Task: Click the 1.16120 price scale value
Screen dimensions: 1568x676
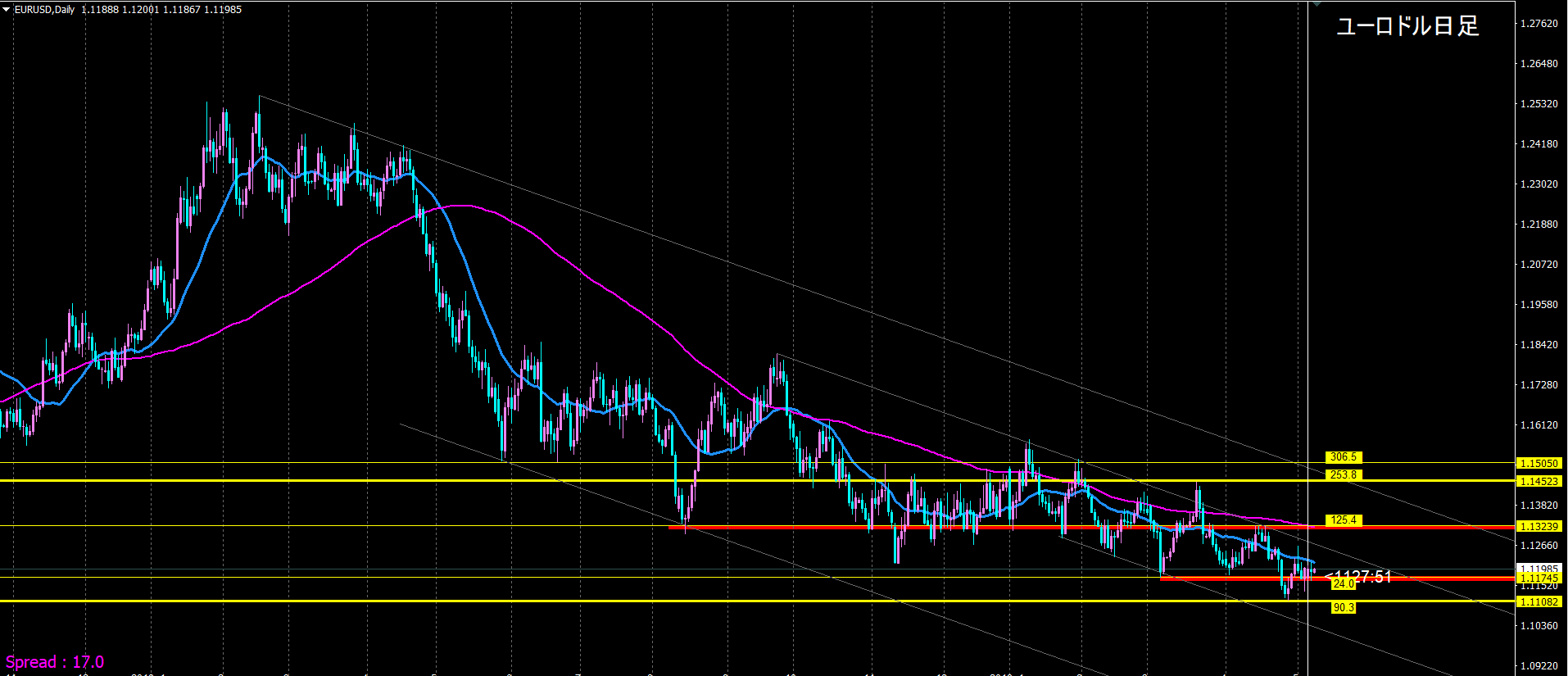Action: click(1539, 425)
